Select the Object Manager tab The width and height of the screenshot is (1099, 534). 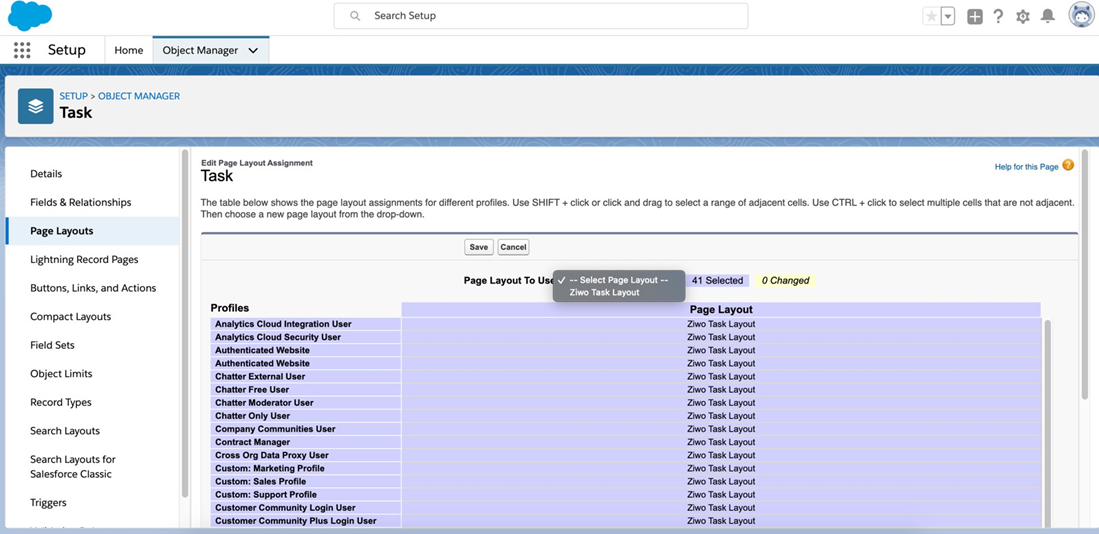pos(200,50)
